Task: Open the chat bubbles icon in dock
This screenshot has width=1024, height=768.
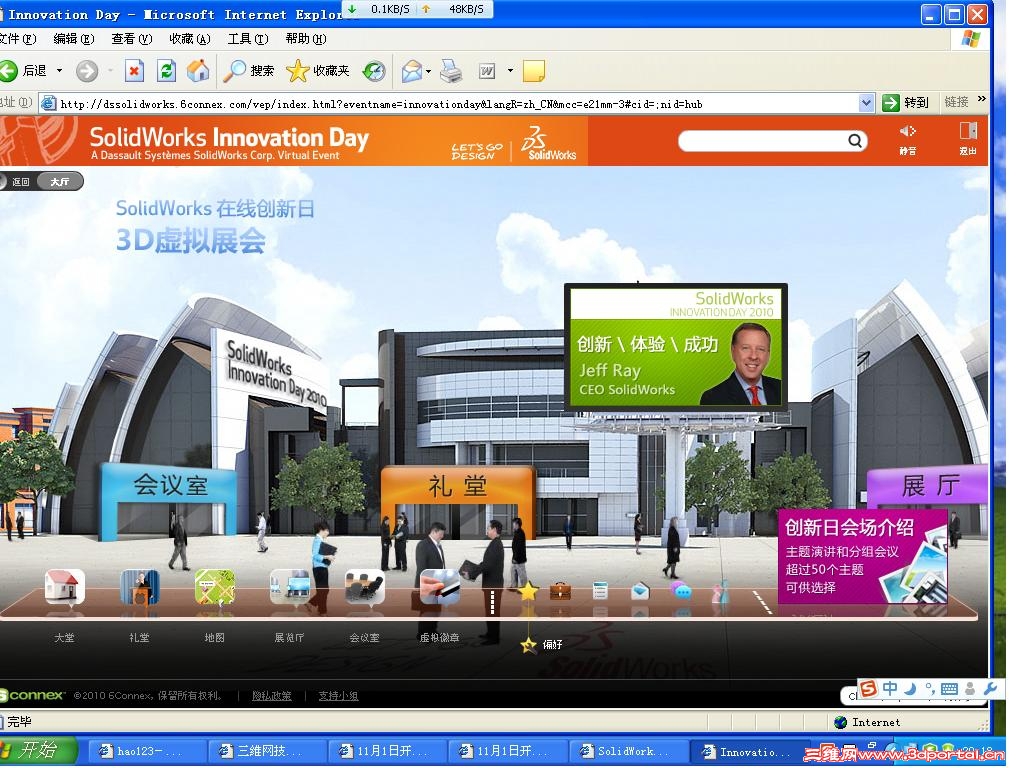Action: [680, 591]
